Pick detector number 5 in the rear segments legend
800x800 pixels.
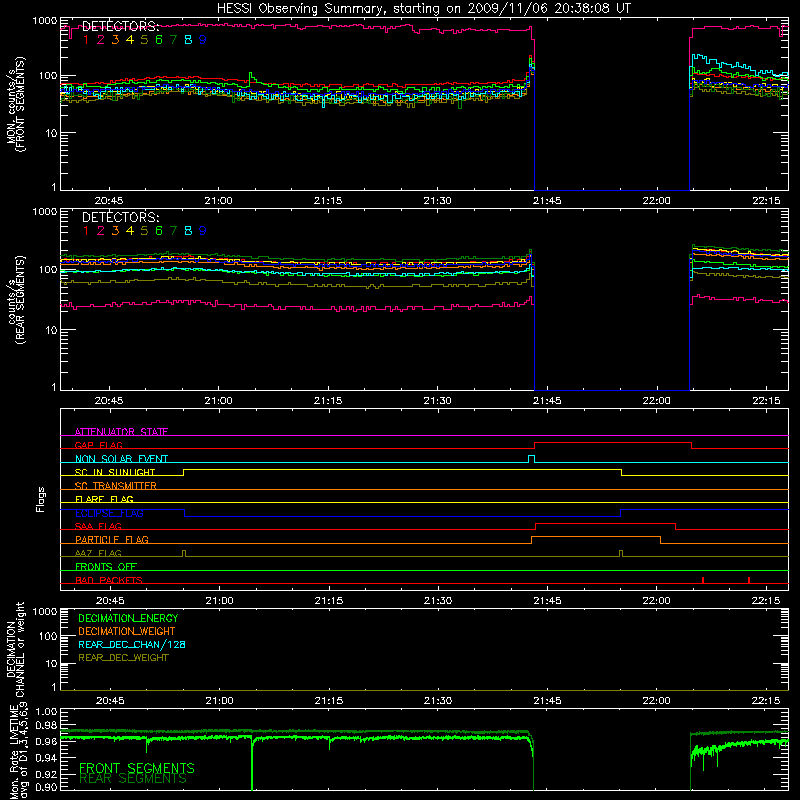pos(144,231)
